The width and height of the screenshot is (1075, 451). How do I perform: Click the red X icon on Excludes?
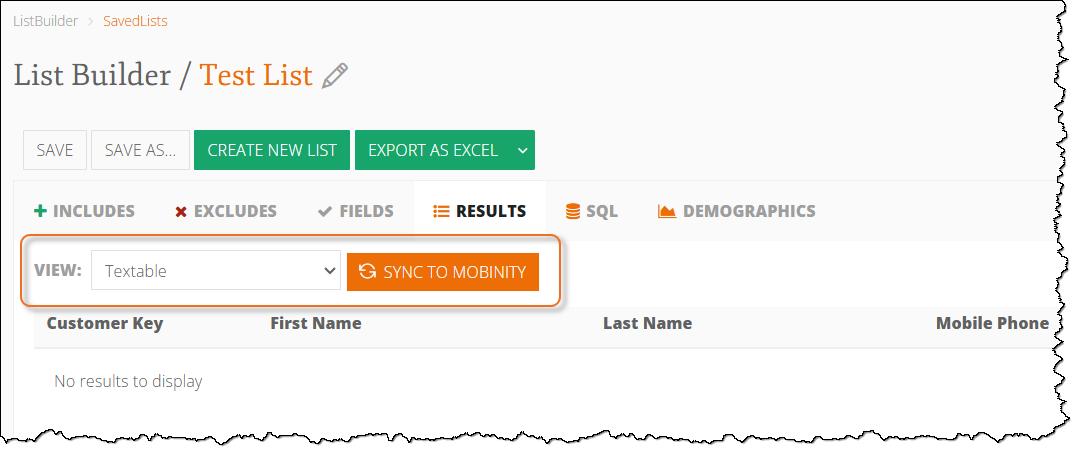(181, 211)
